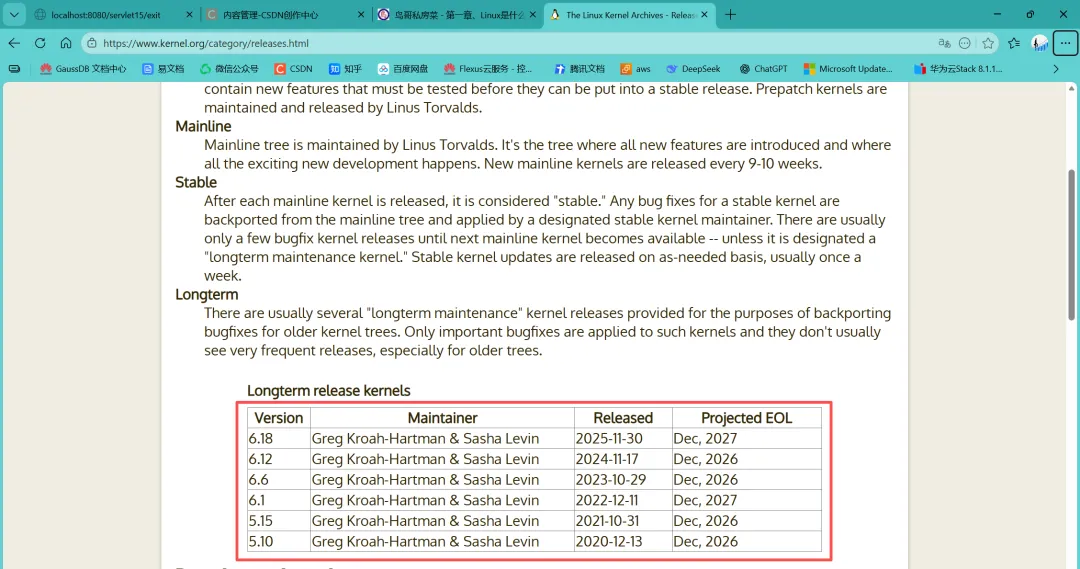Screen dimensions: 1080x569
Task: Select the 6.18 version cell
Action: [x=278, y=438]
